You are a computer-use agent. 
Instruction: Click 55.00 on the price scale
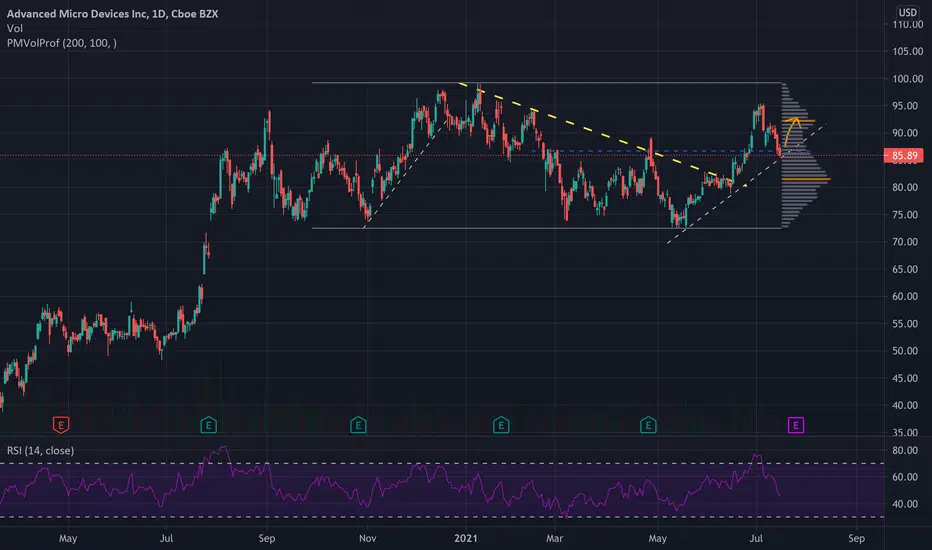click(x=907, y=324)
